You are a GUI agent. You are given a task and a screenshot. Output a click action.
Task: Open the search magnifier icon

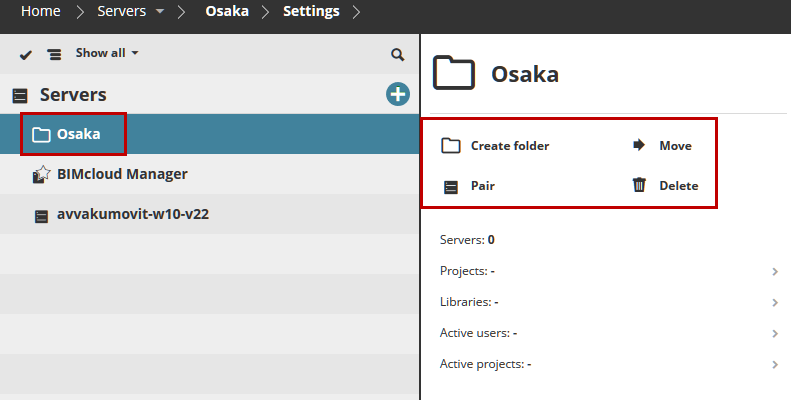click(397, 54)
